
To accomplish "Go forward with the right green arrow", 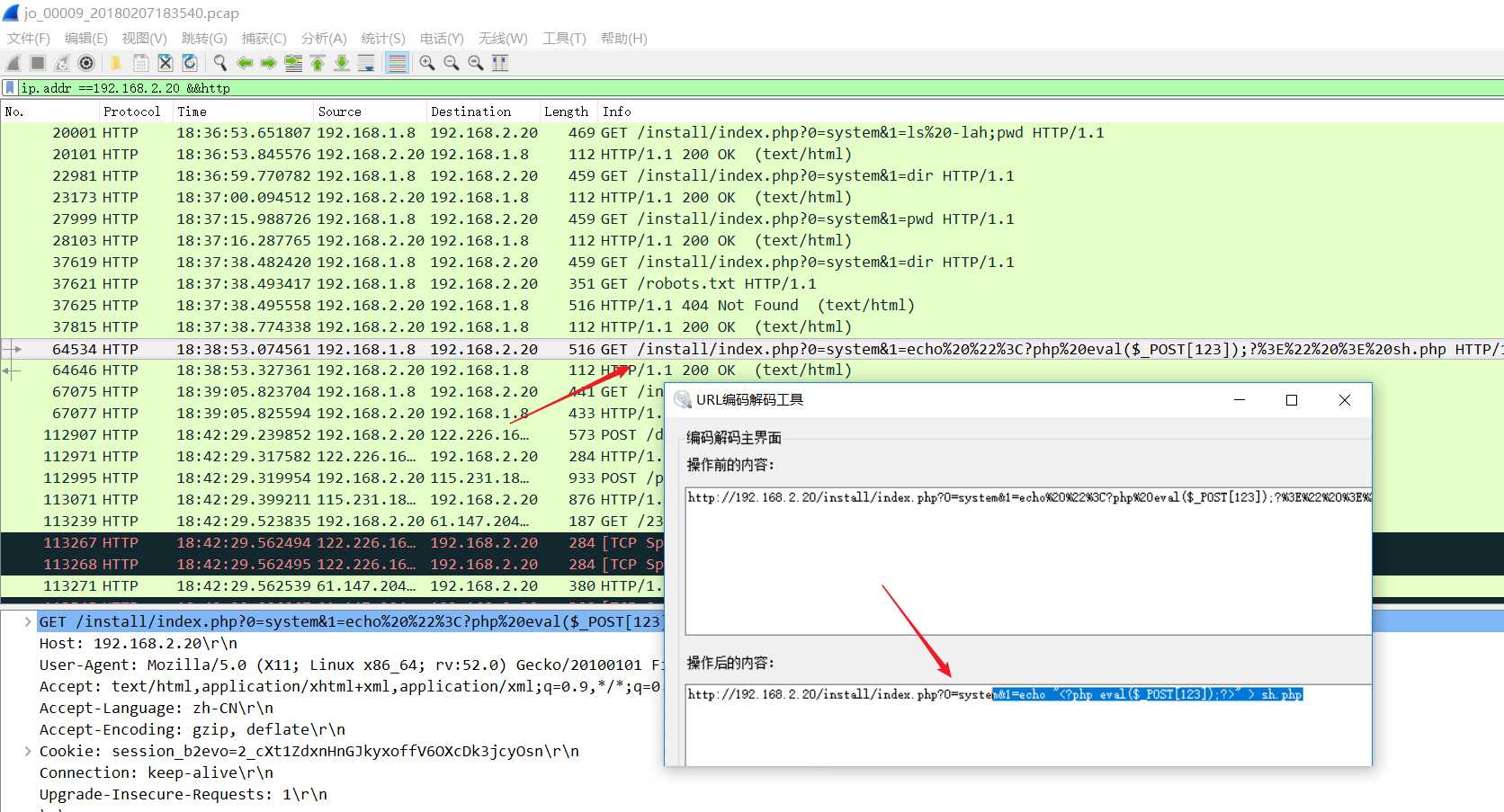I will click(x=268, y=63).
